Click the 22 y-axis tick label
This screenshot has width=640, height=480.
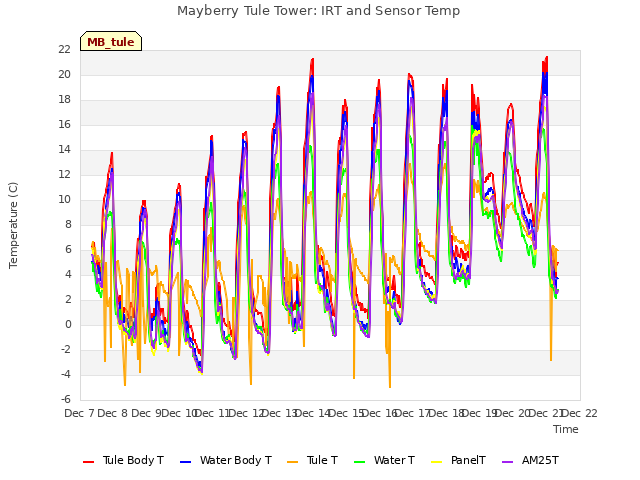click(64, 49)
